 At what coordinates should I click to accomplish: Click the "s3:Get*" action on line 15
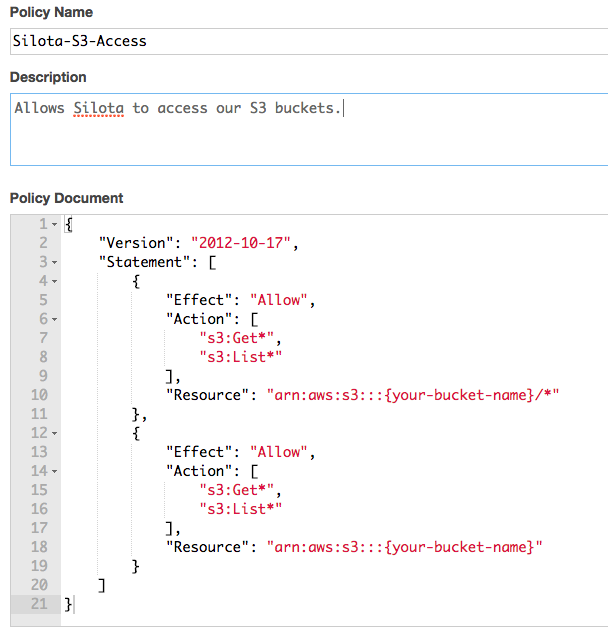237,490
